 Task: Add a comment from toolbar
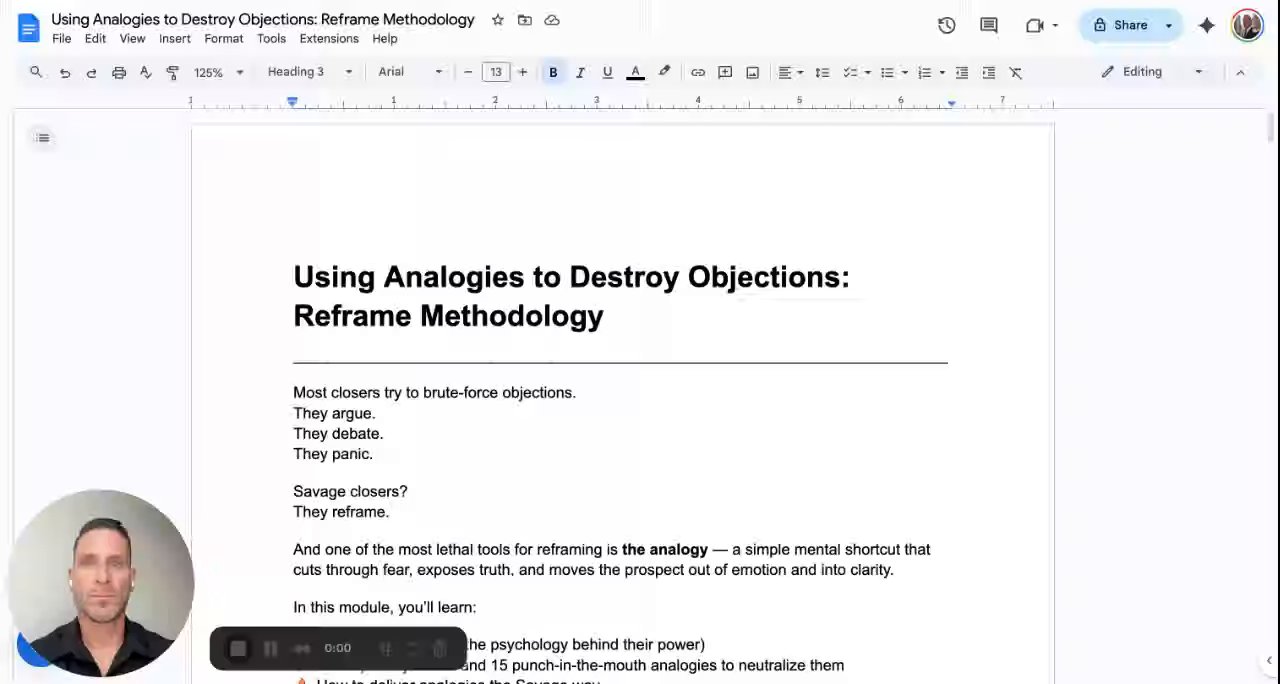click(x=725, y=72)
